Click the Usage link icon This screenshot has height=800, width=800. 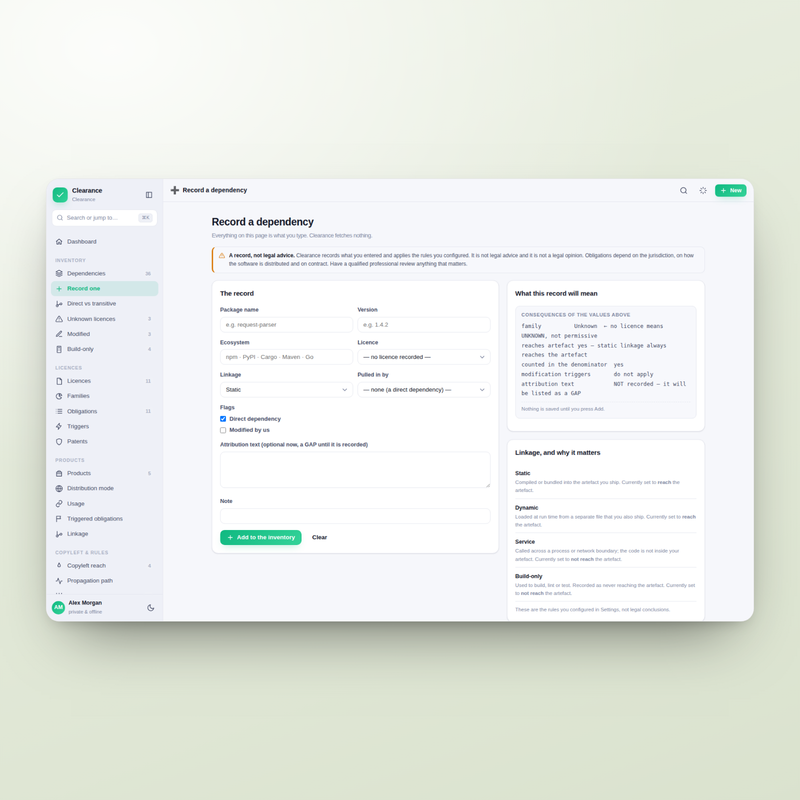pyautogui.click(x=59, y=504)
